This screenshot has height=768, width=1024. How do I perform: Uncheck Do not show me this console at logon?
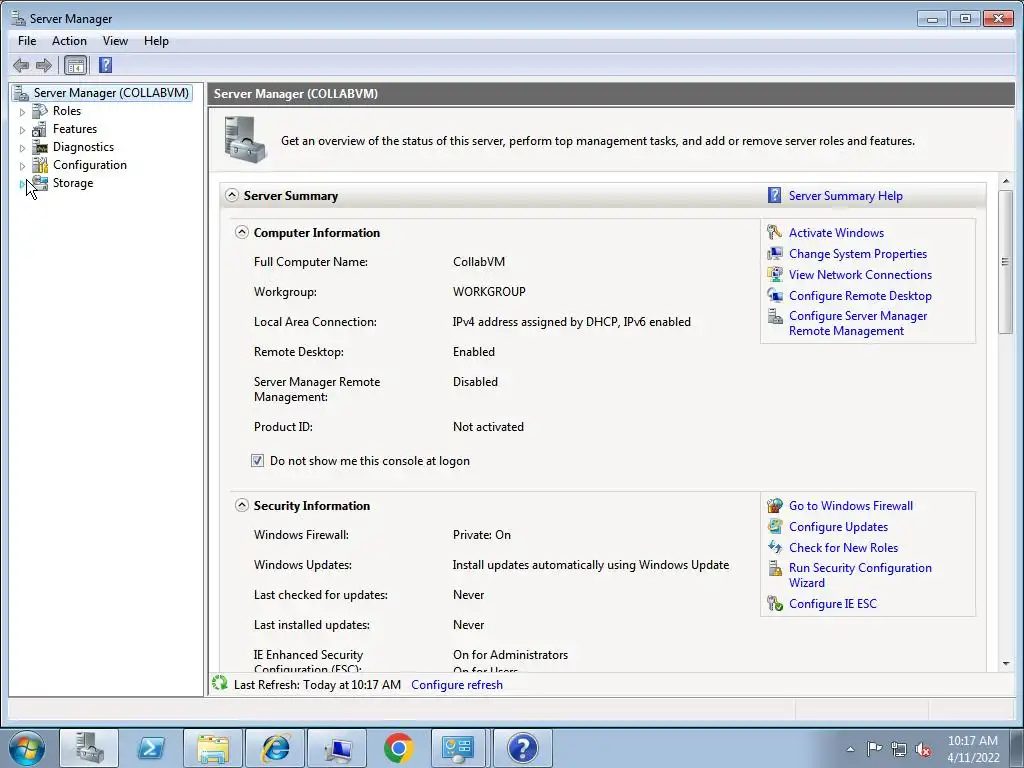(x=257, y=460)
